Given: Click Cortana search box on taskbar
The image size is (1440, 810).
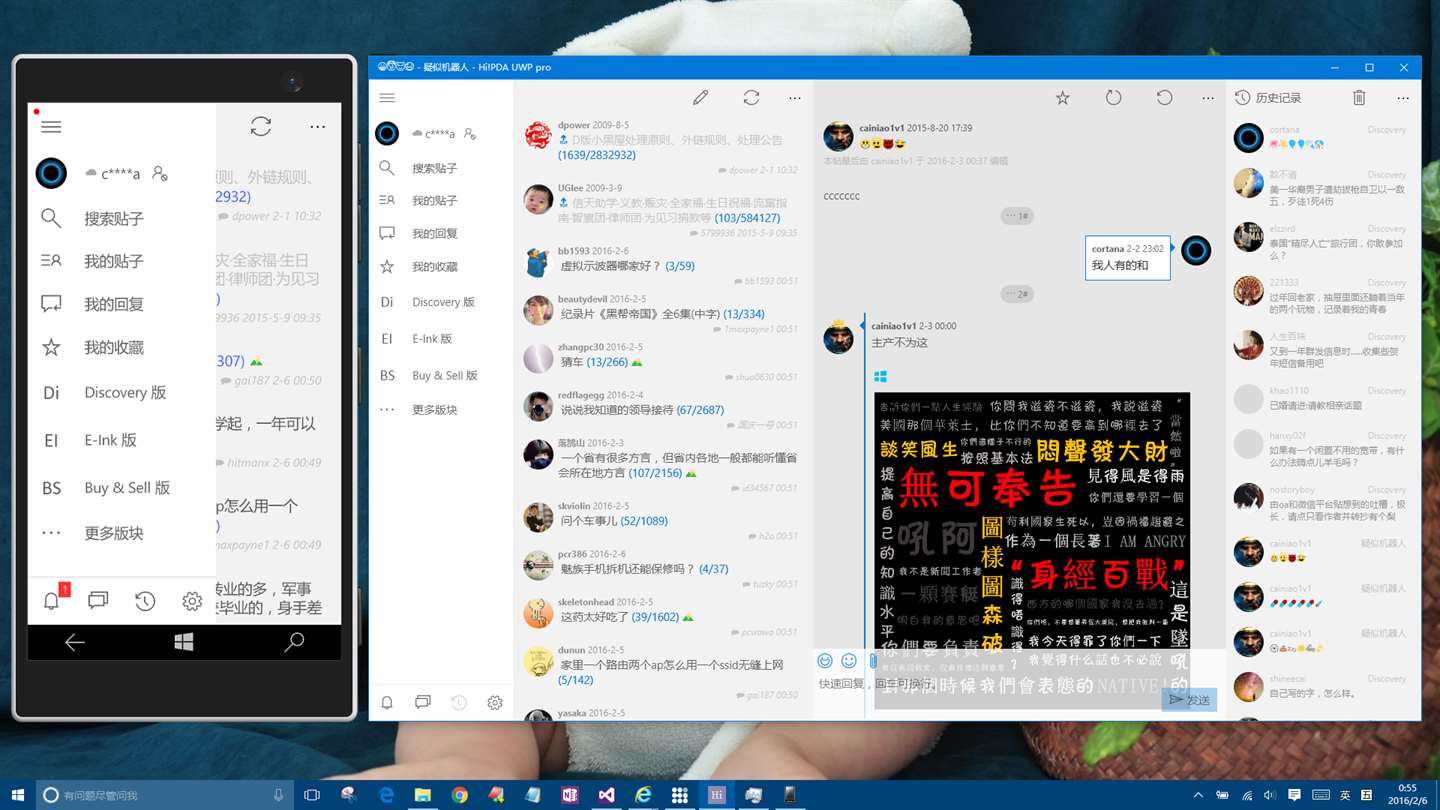Looking at the screenshot, I should point(166,795).
